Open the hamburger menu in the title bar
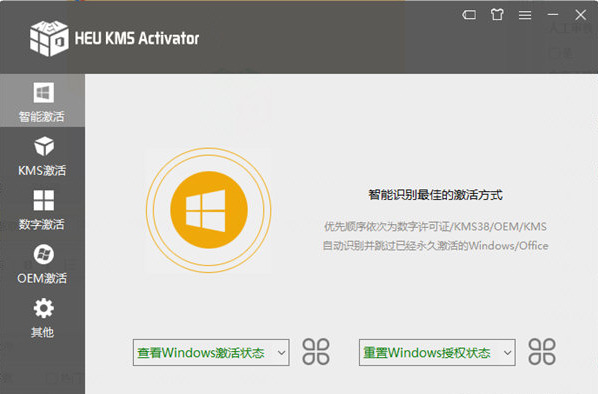 [525, 15]
